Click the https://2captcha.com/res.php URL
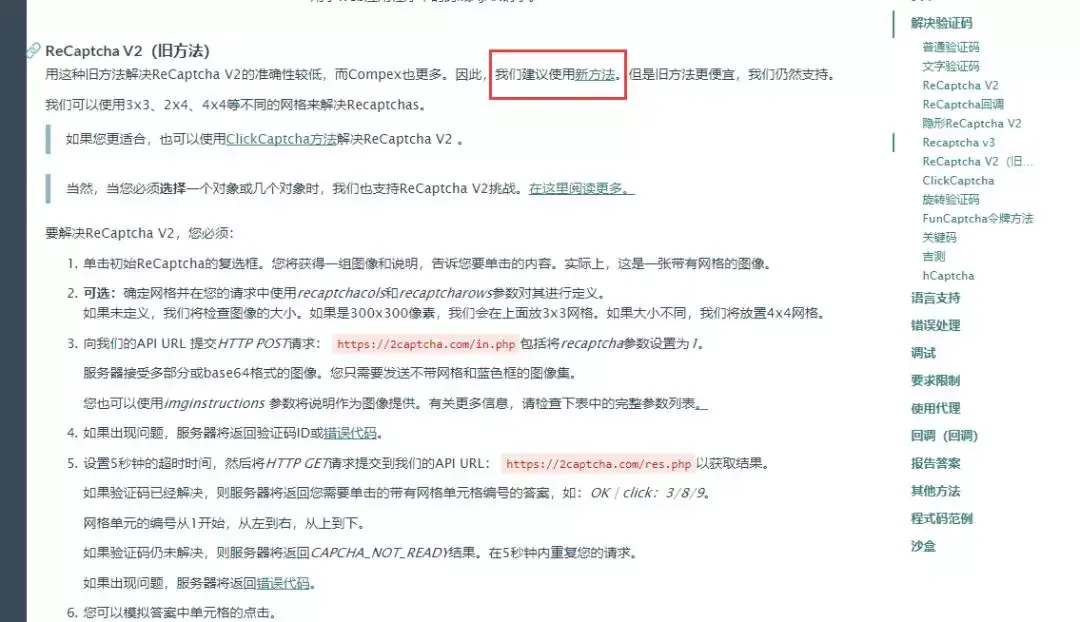Image resolution: width=1080 pixels, height=622 pixels. click(598, 464)
